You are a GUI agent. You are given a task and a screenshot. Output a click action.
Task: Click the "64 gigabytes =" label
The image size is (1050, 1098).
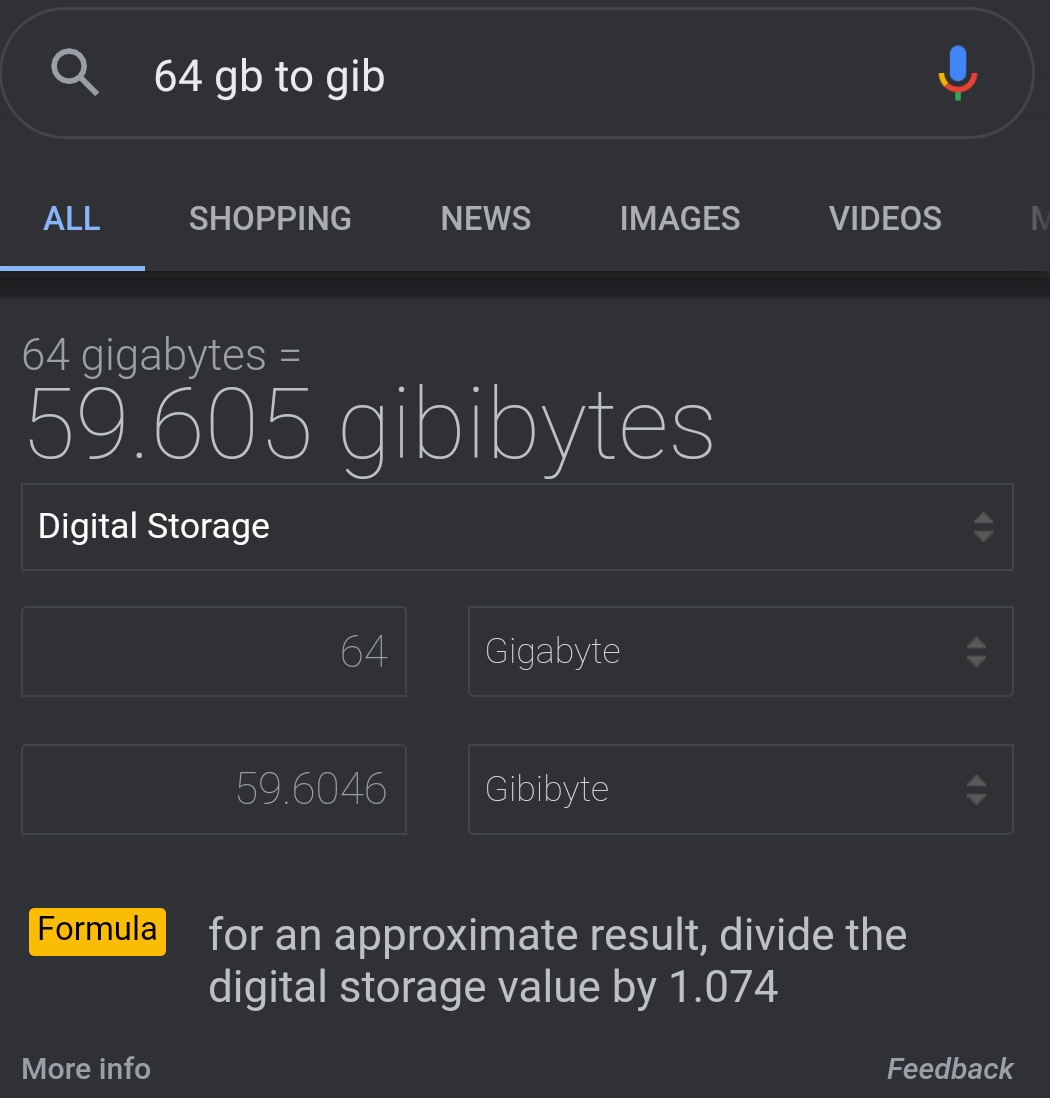(161, 355)
